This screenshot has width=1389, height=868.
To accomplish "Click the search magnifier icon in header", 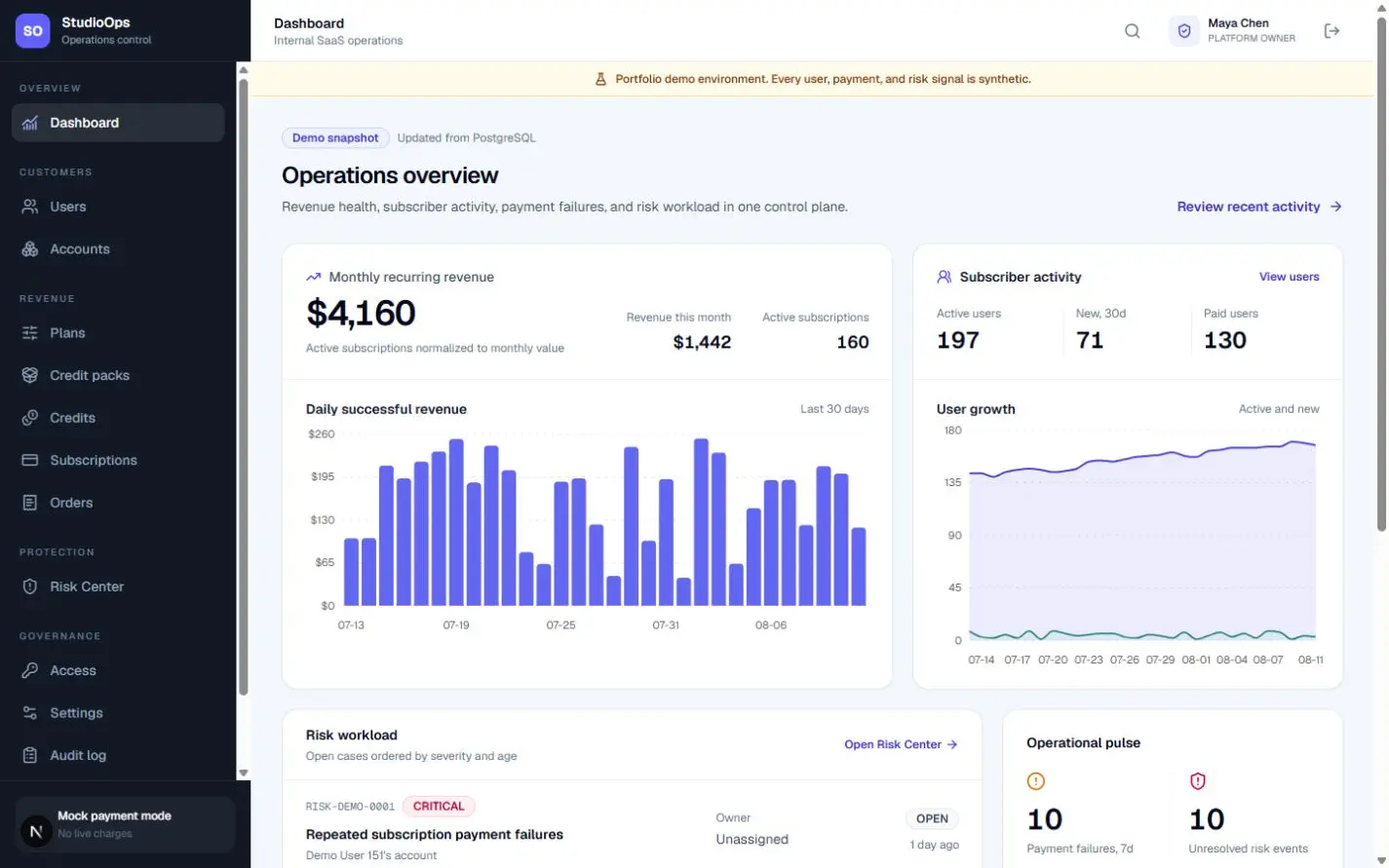I will pos(1132,31).
